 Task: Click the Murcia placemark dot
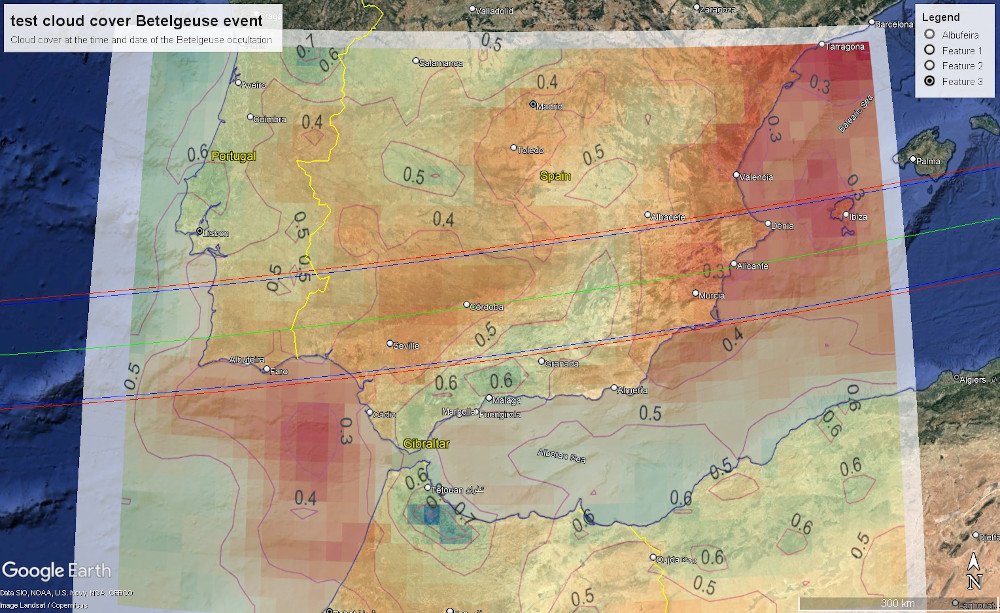click(696, 293)
